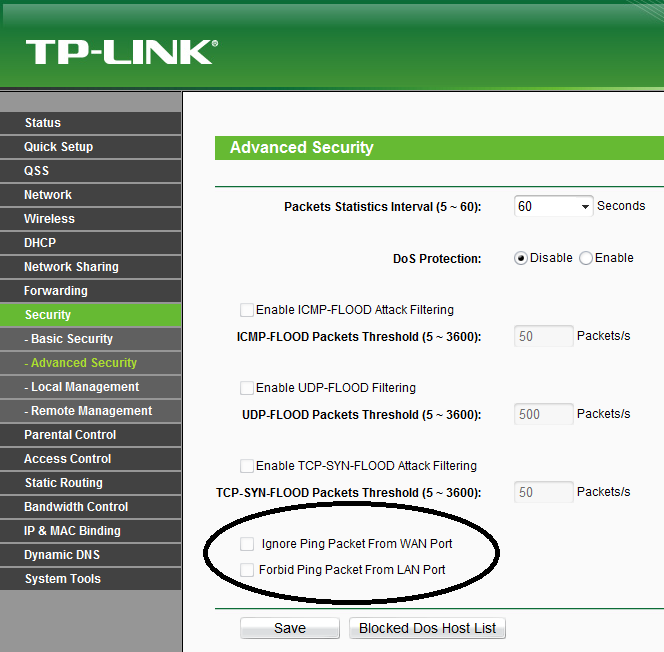
Task: Tick Ignore Ping Packet From WAN Port
Action: 247,544
